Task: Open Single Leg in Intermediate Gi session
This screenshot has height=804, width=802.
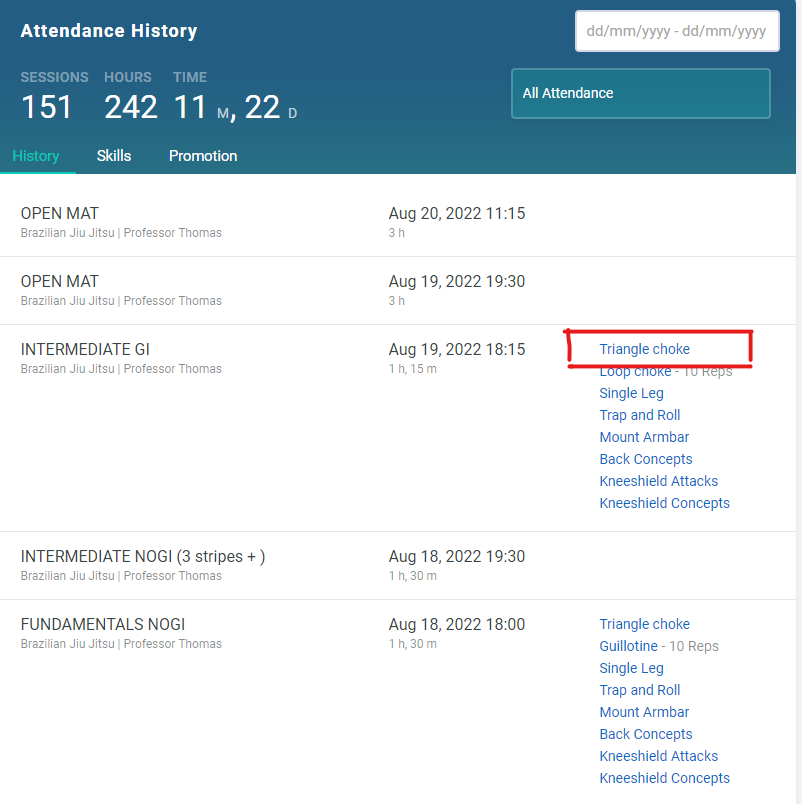Action: click(632, 393)
